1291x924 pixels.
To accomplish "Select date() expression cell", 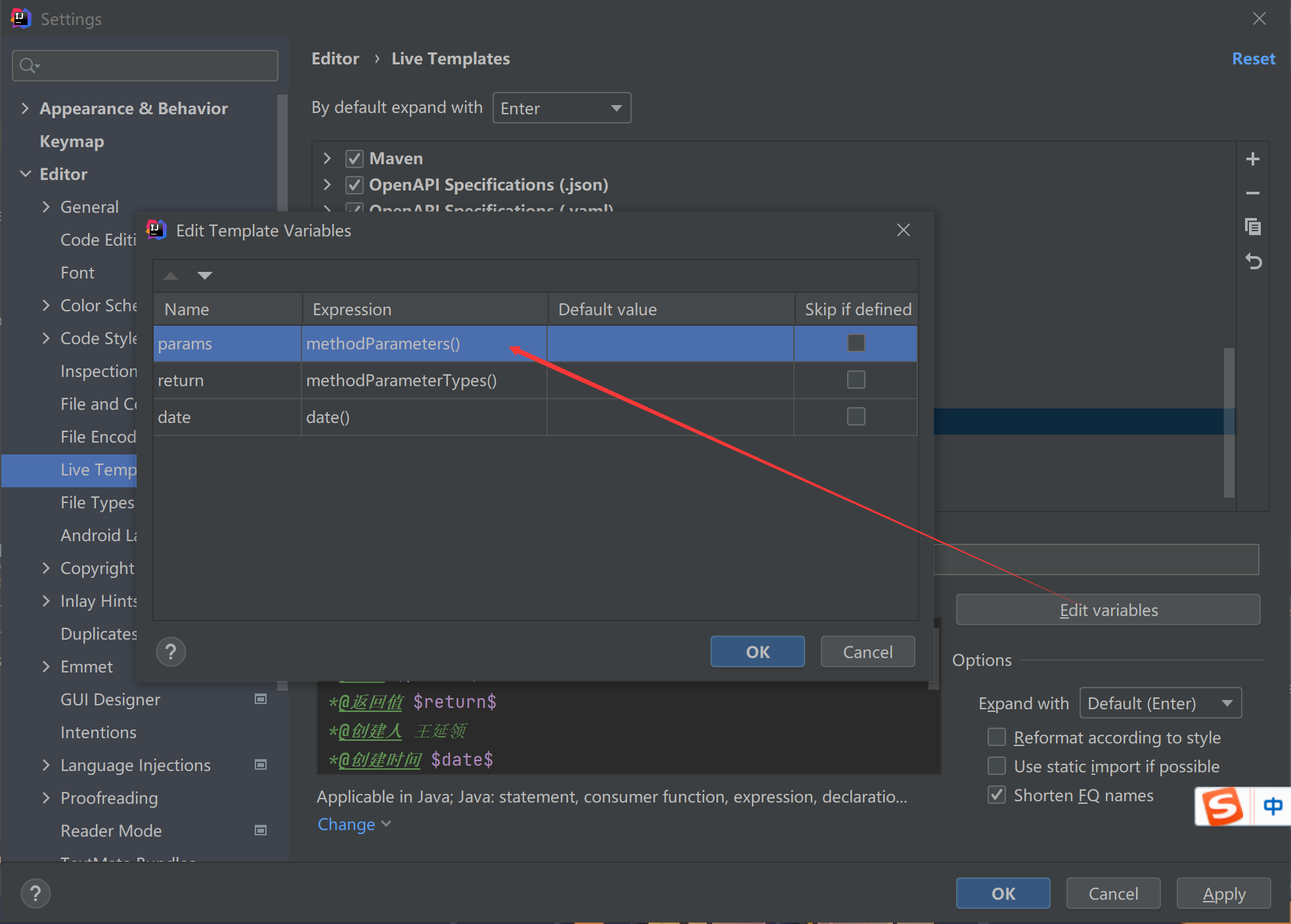I will (424, 417).
